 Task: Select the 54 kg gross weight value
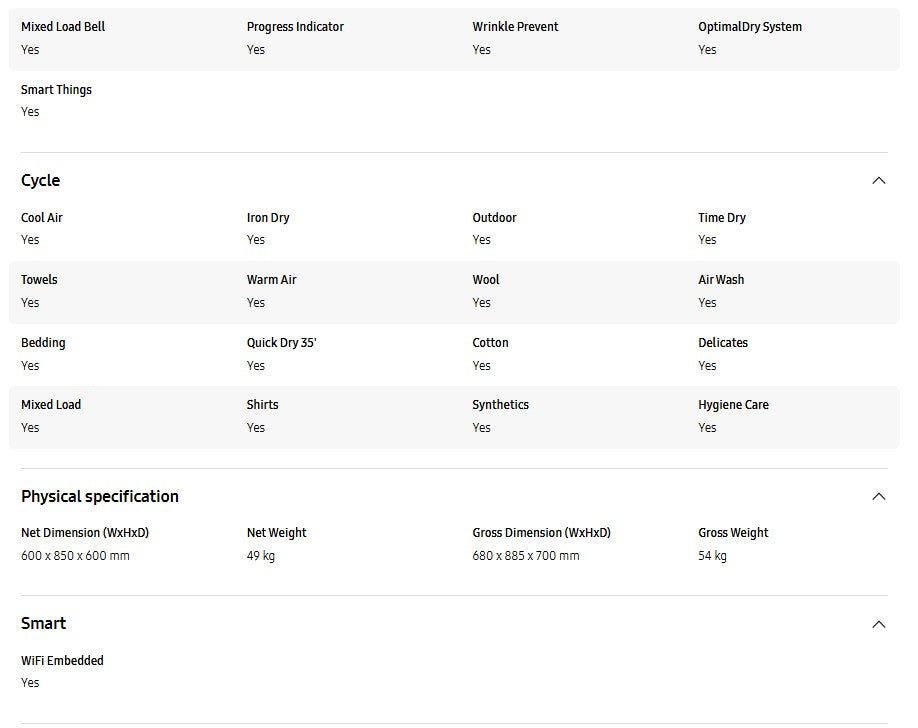coord(712,556)
